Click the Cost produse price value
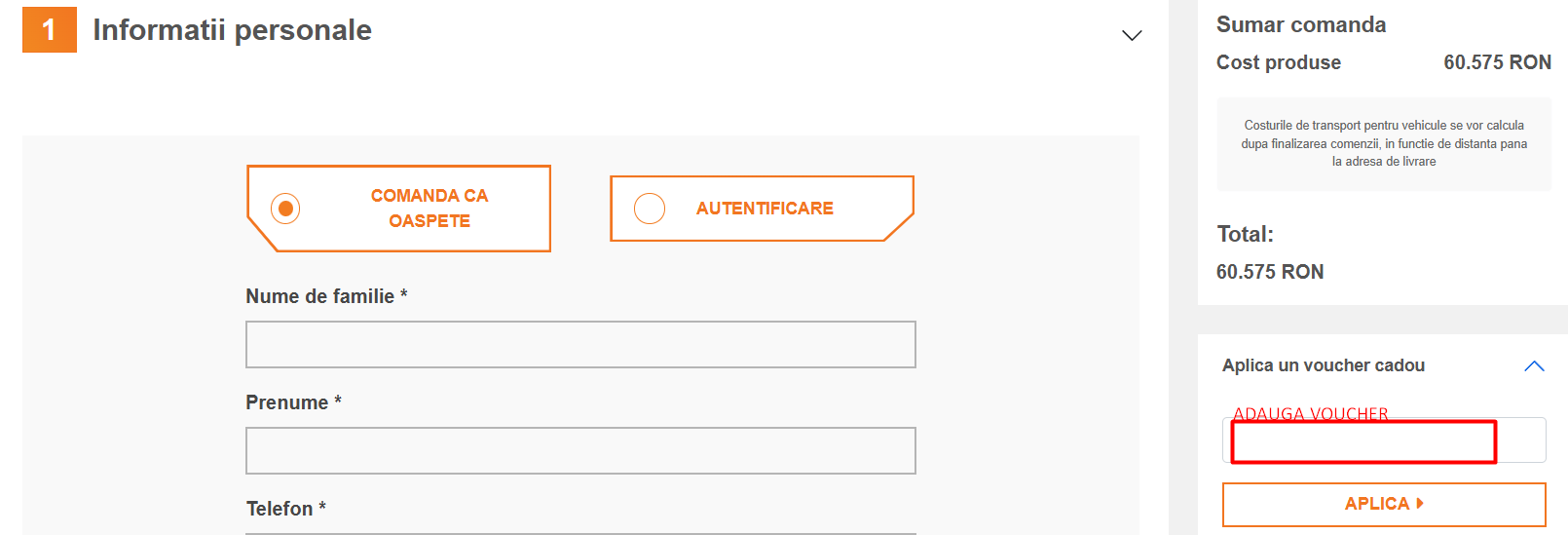 coord(1497,62)
